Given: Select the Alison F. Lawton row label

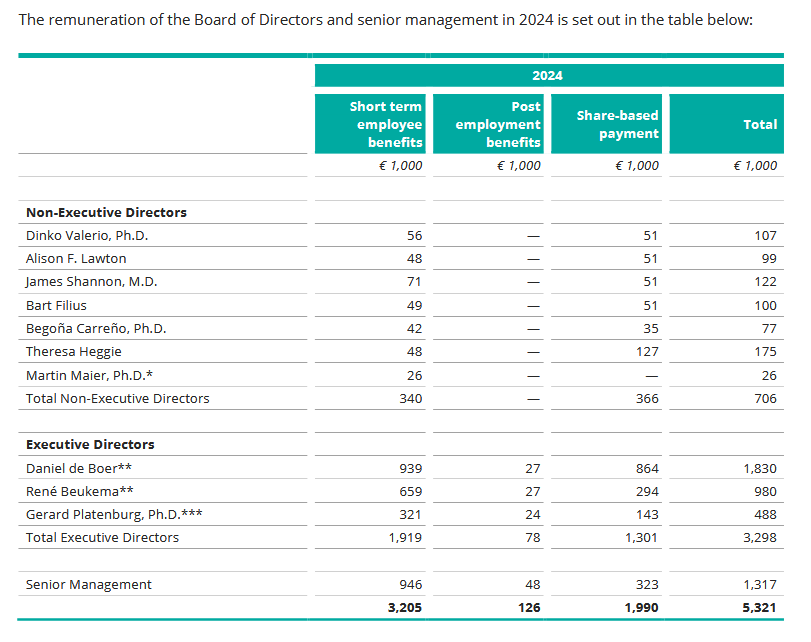Looking at the screenshot, I should coord(76,259).
